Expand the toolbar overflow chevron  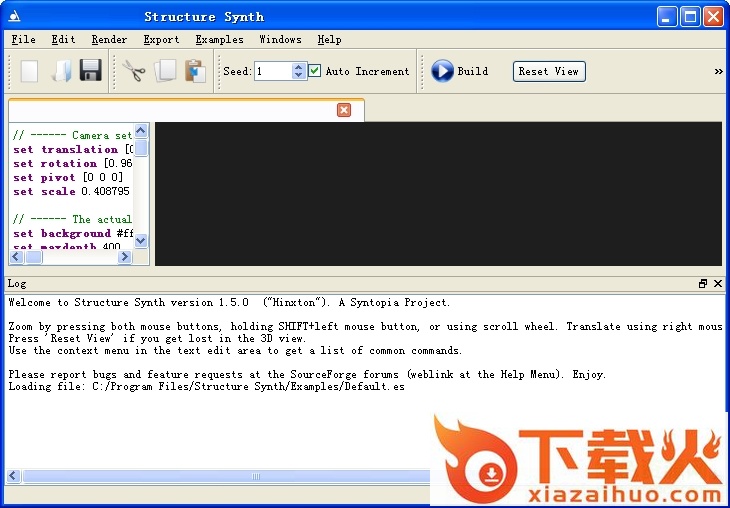(x=719, y=71)
